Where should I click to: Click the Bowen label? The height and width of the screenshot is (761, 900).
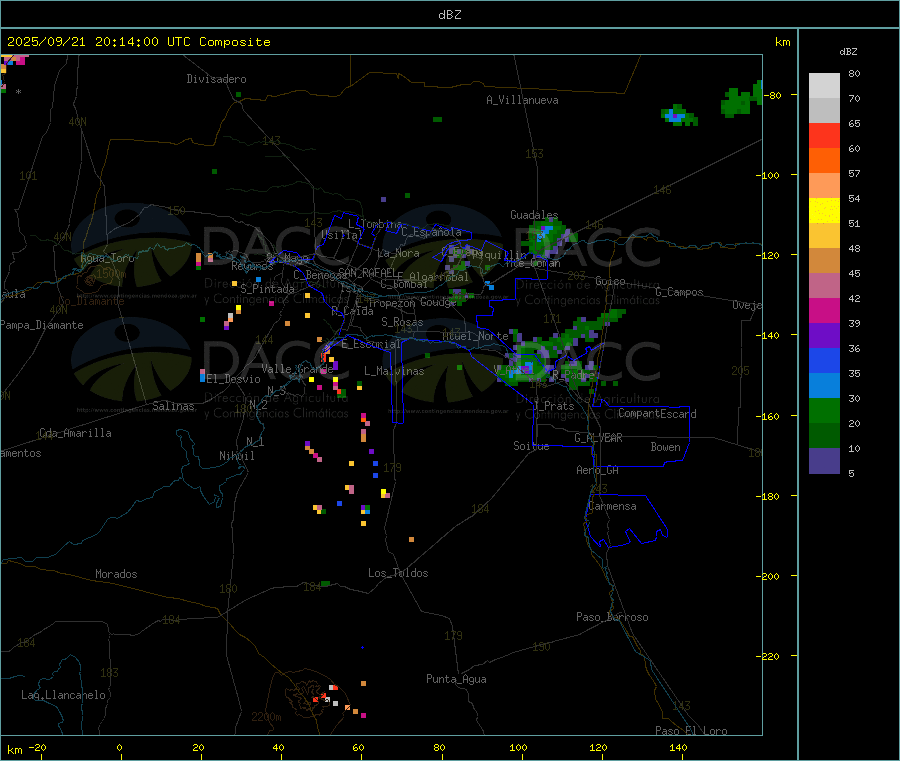point(665,447)
